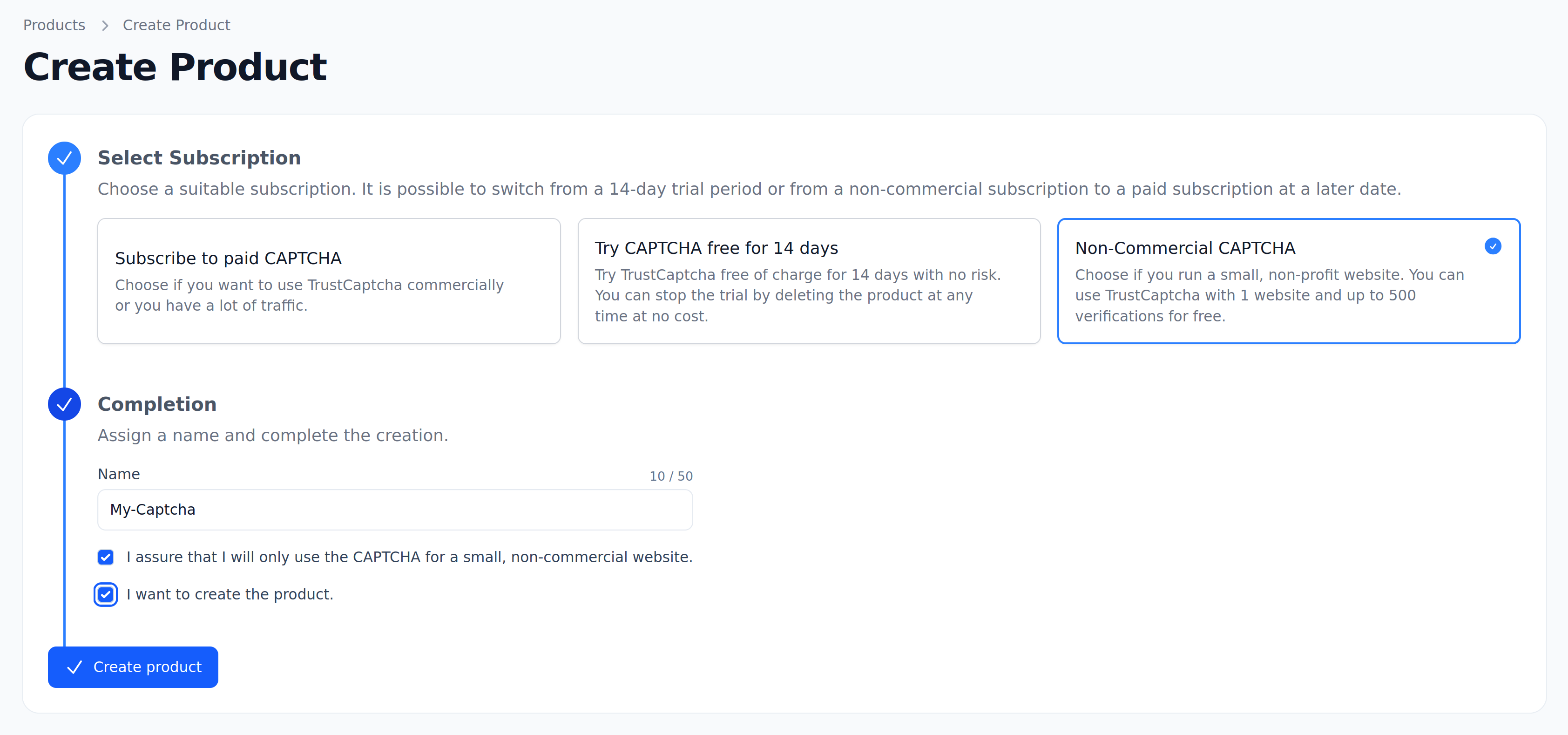
Task: Click 'Assign a name and complete the creation.' text
Action: (273, 436)
